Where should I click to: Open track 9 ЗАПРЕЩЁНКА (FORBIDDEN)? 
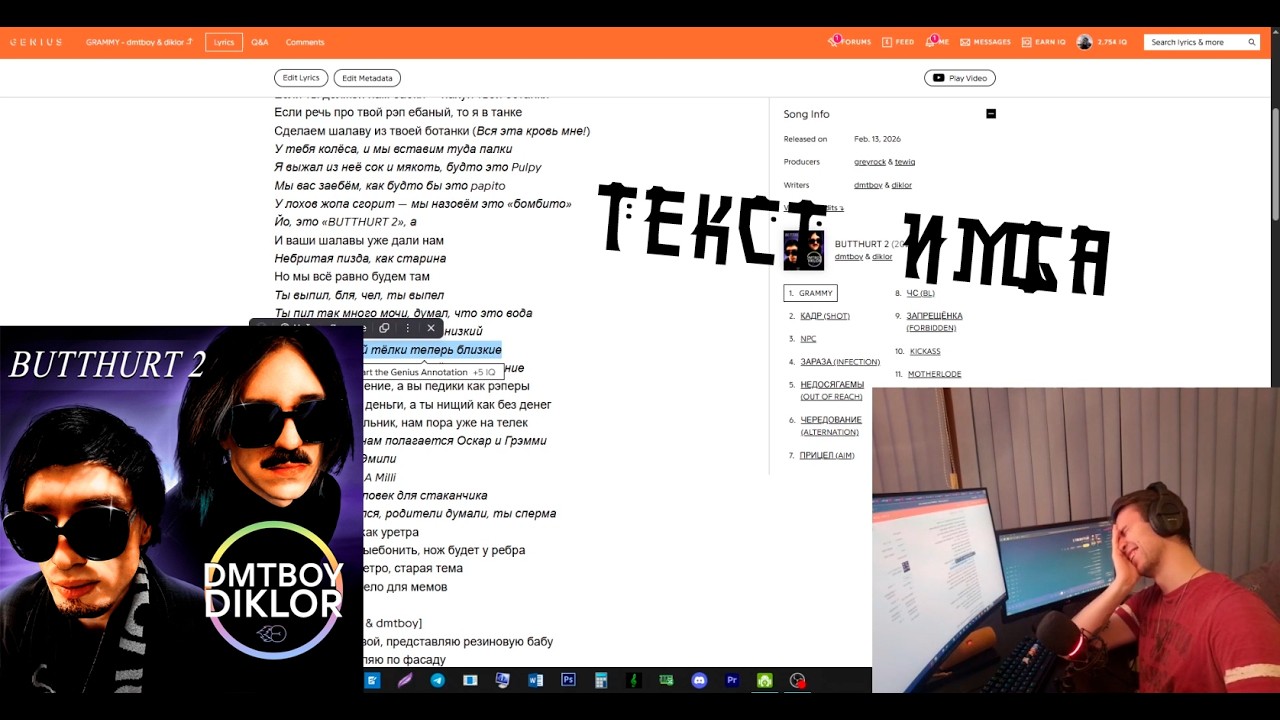934,321
